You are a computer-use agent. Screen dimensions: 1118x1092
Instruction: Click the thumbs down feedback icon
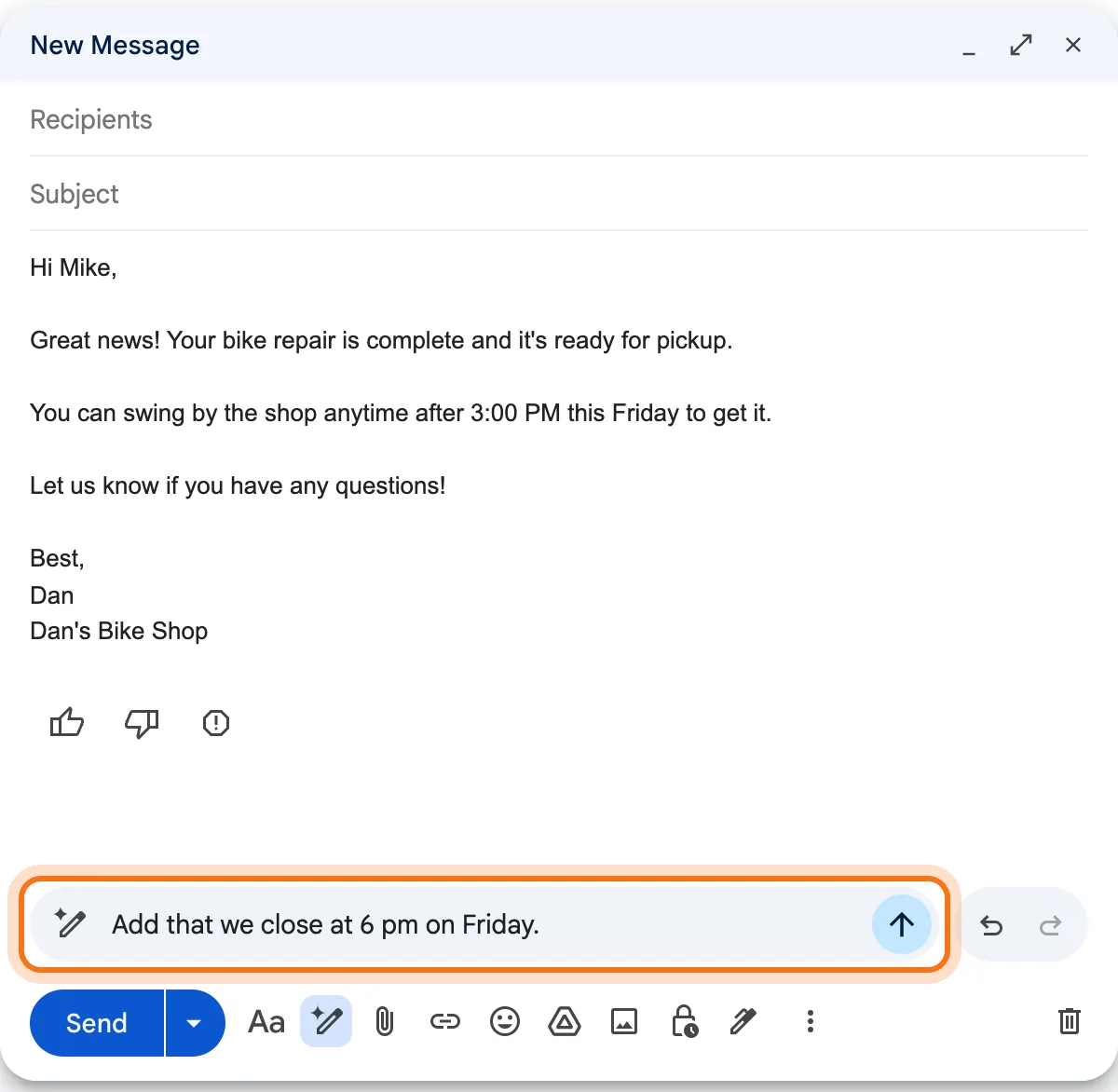pos(142,723)
